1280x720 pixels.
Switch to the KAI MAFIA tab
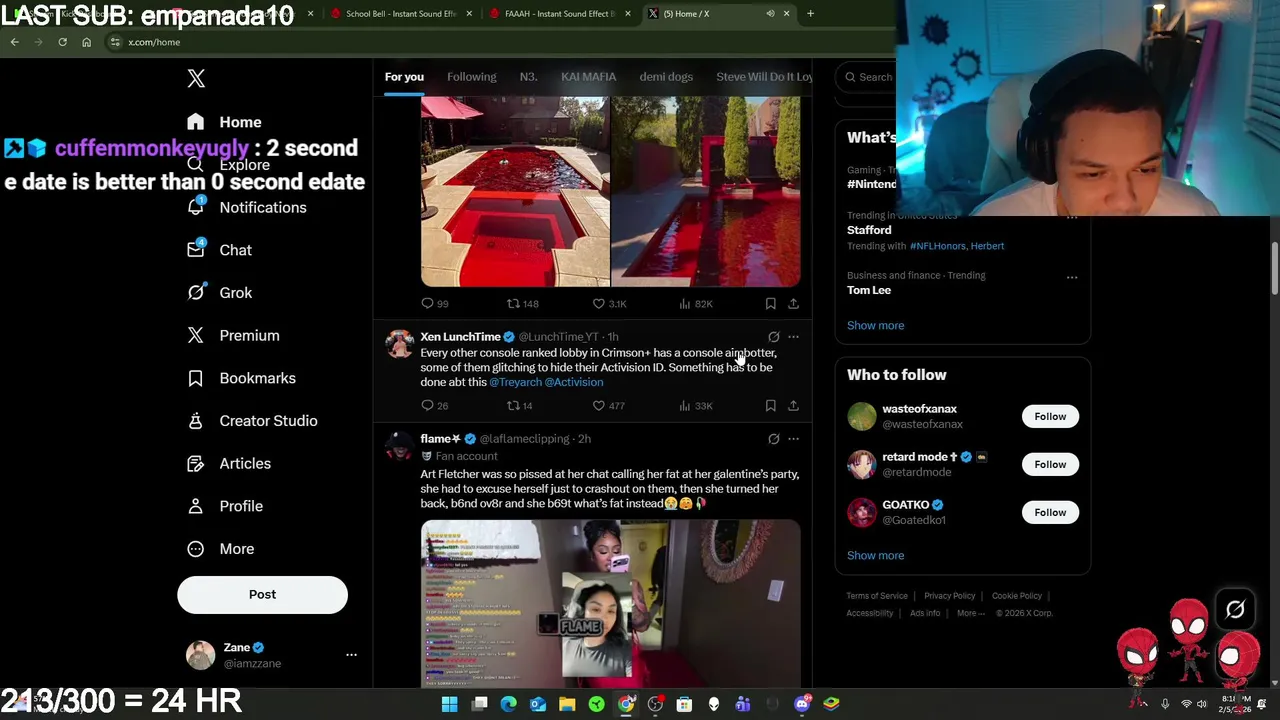coord(588,77)
